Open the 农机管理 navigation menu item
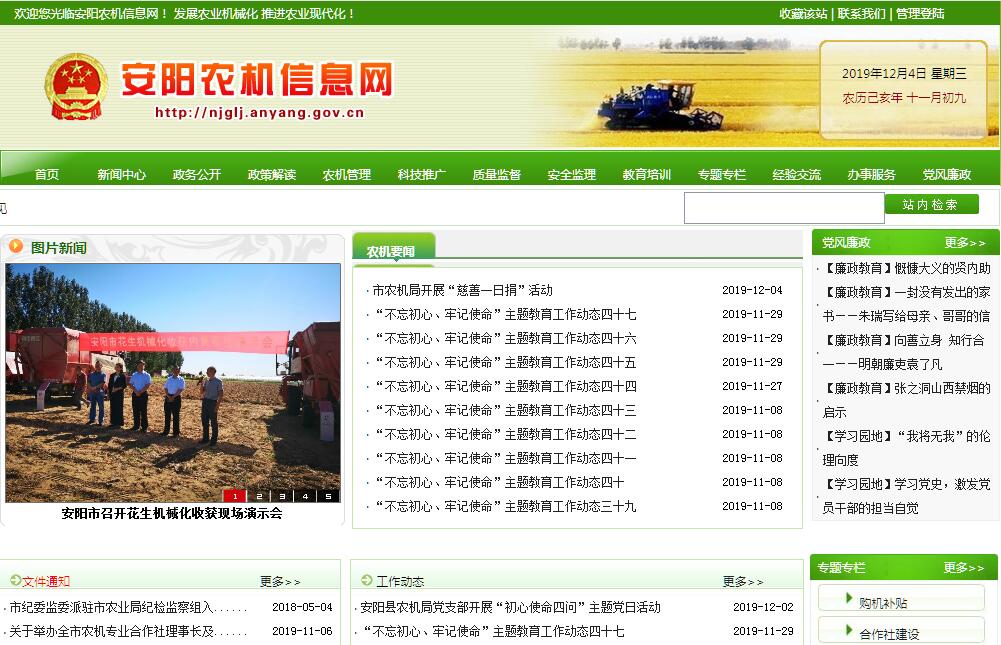Image resolution: width=1001 pixels, height=645 pixels. 346,174
